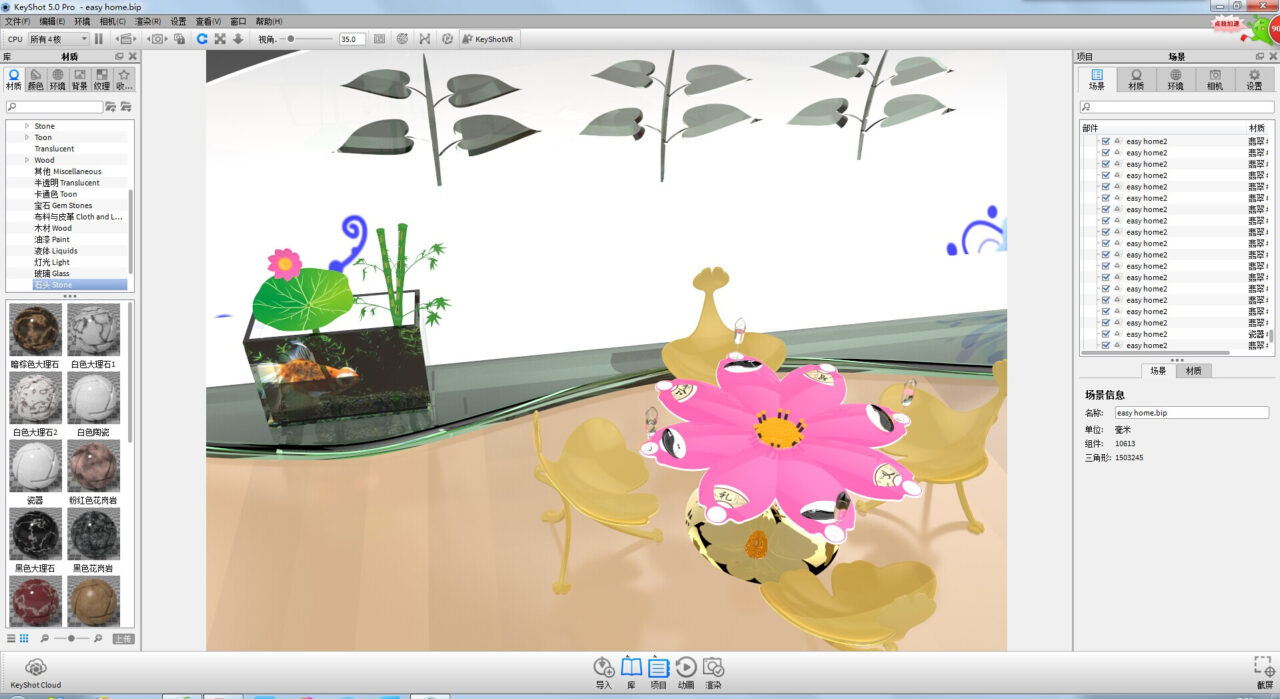
Task: Disable visibility of the last easy home2 part
Action: [x=1105, y=345]
